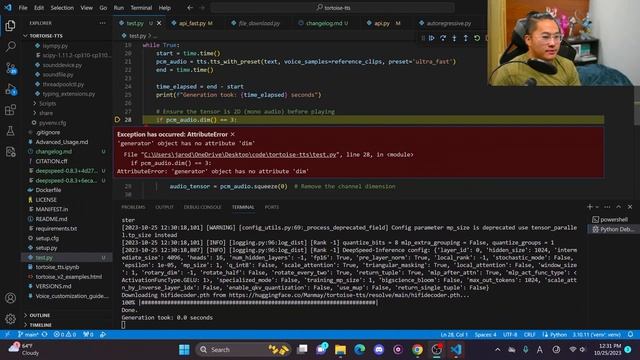Open requirements.txt in explorer
The width and height of the screenshot is (640, 360).
pyautogui.click(x=56, y=229)
